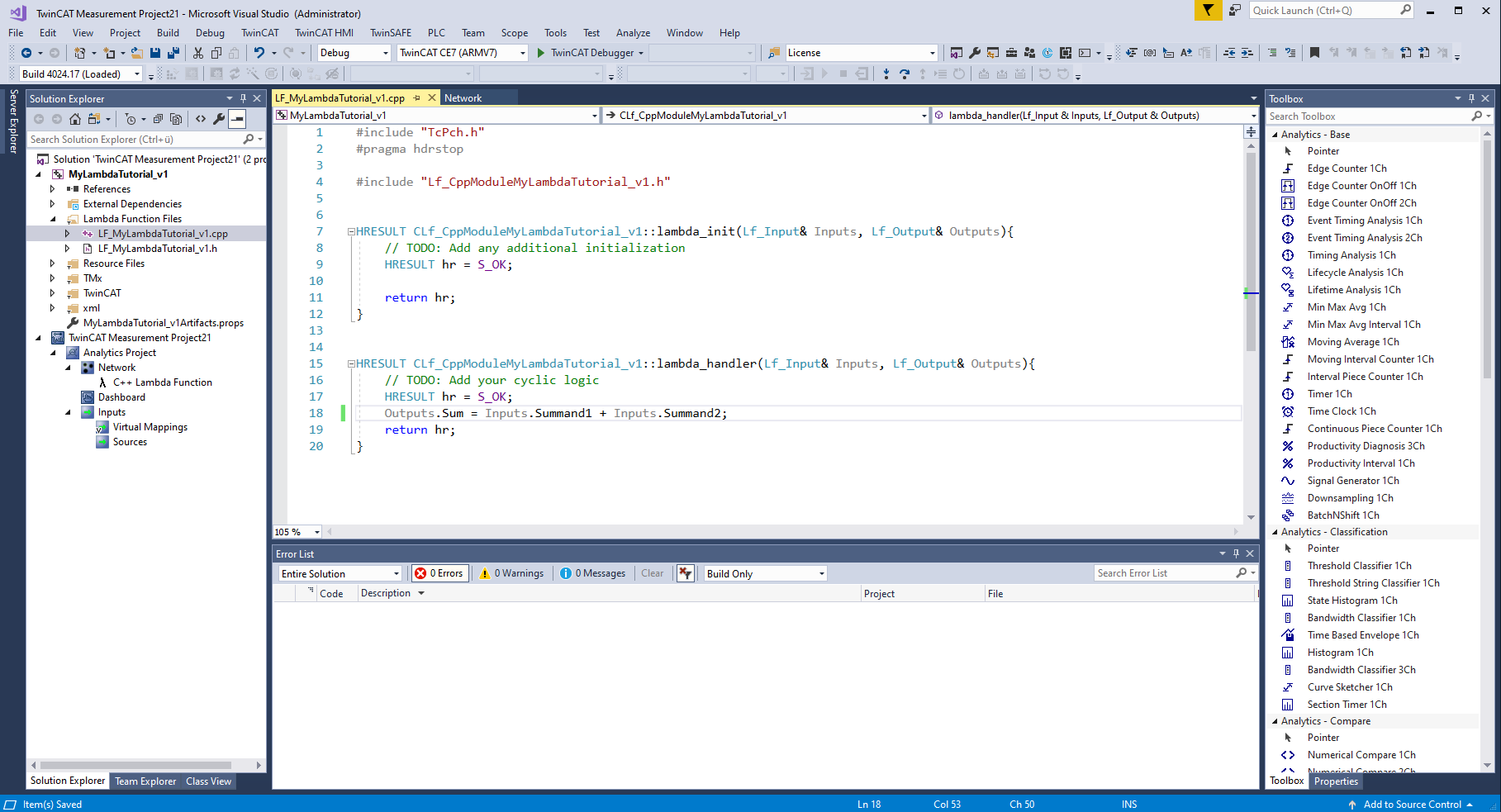Open the License combo box

[x=862, y=53]
